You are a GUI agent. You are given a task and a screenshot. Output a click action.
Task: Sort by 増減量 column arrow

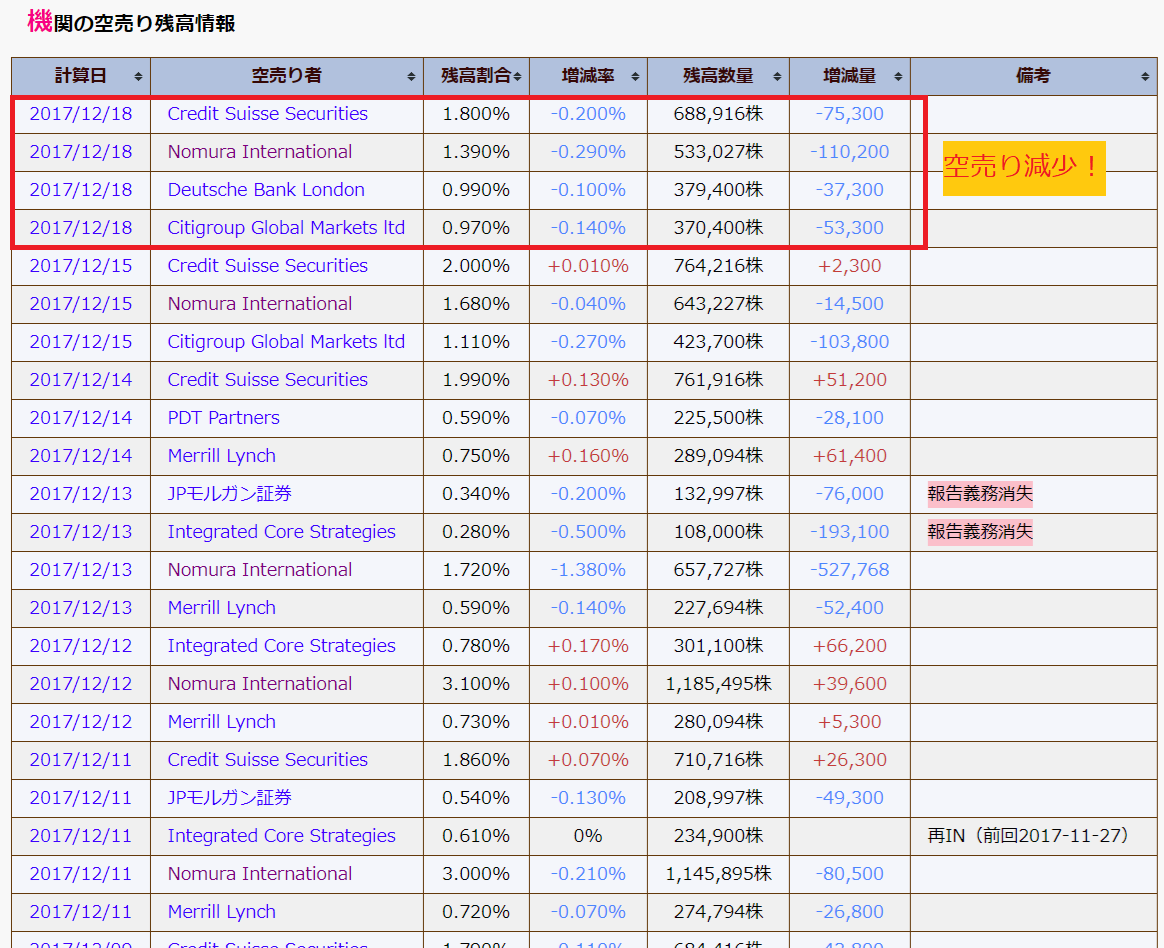tap(898, 76)
